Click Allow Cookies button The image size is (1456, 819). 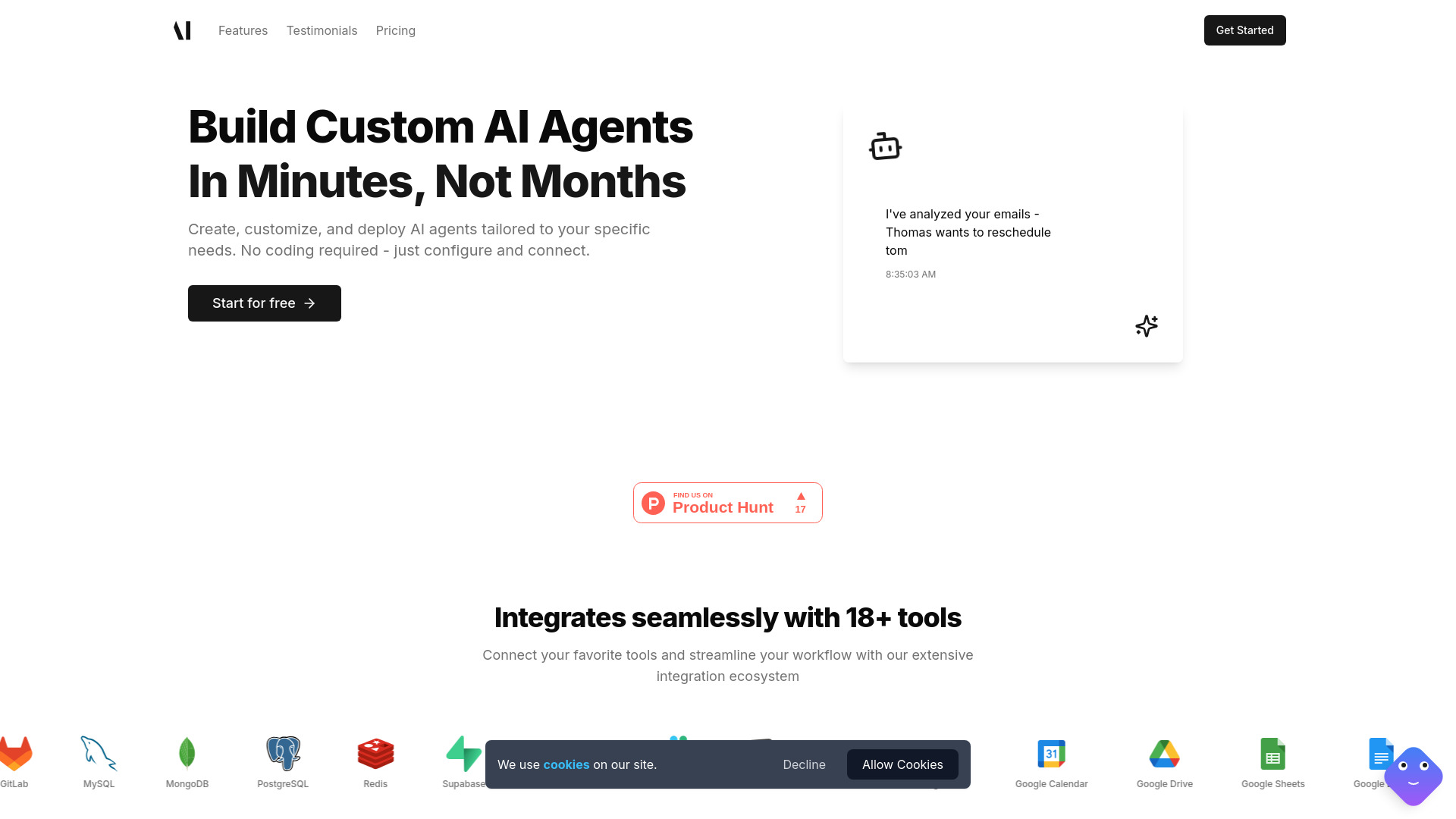coord(902,764)
